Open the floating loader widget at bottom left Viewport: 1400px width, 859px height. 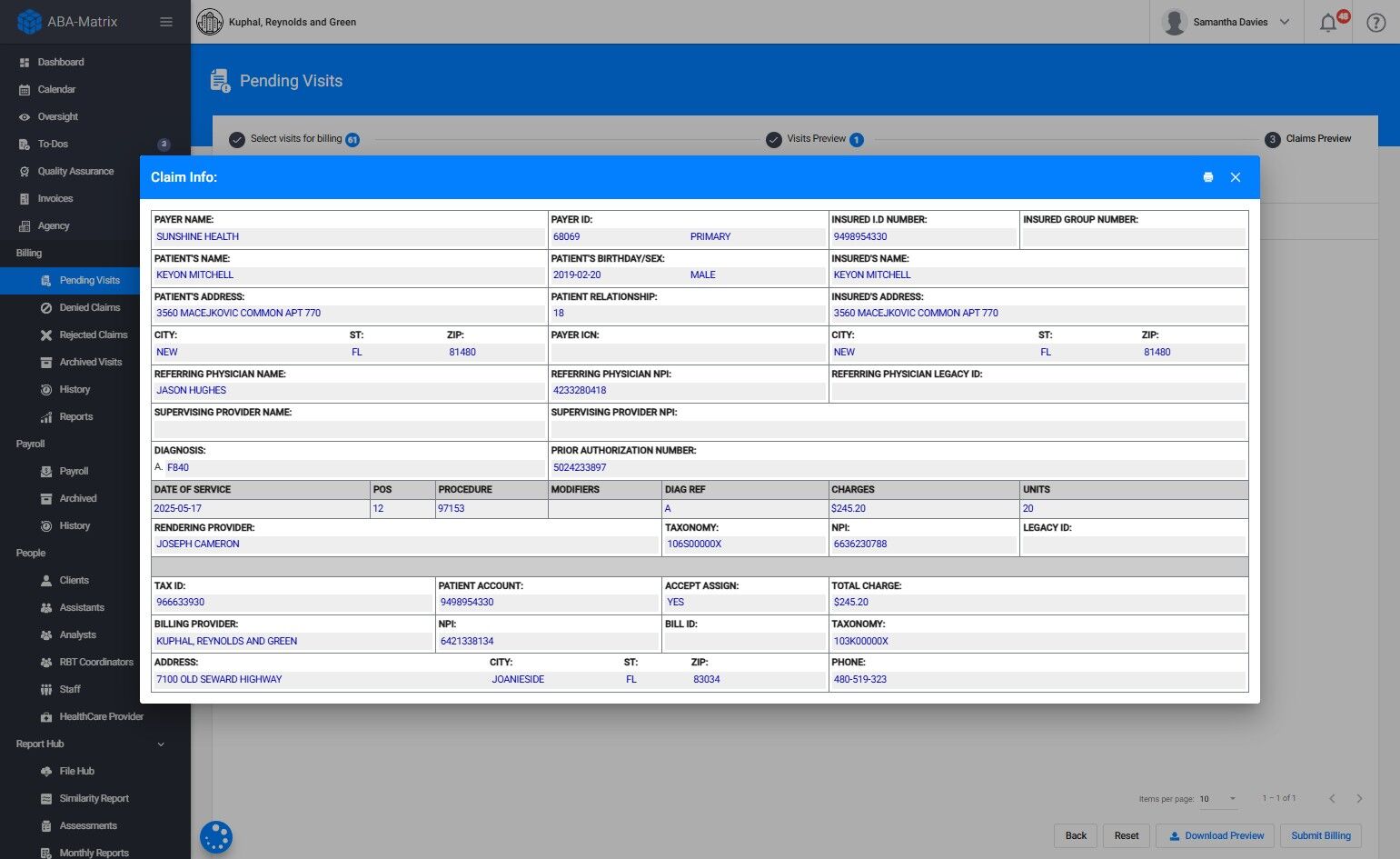[216, 836]
